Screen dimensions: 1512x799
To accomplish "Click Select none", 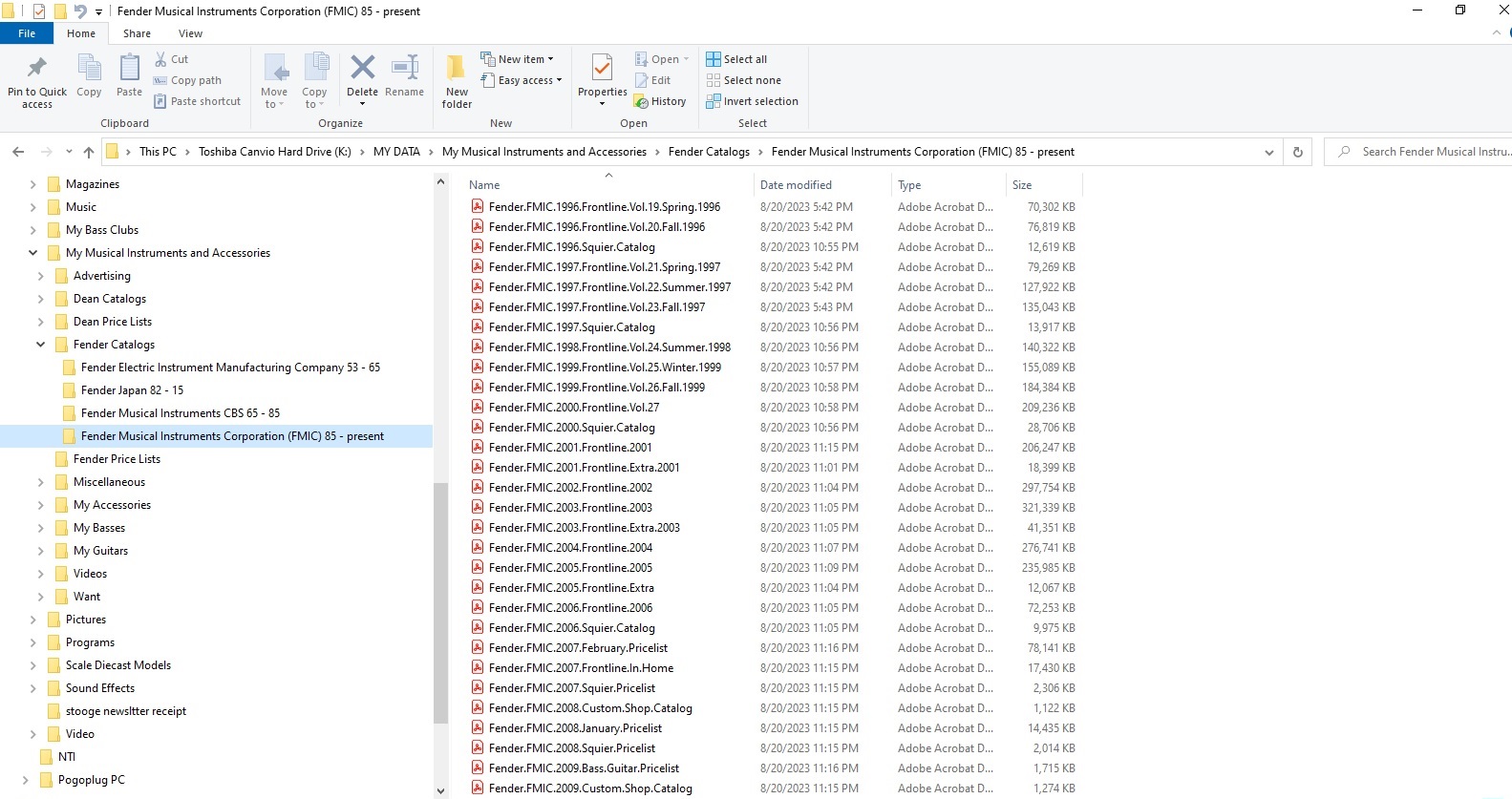I will pos(743,80).
